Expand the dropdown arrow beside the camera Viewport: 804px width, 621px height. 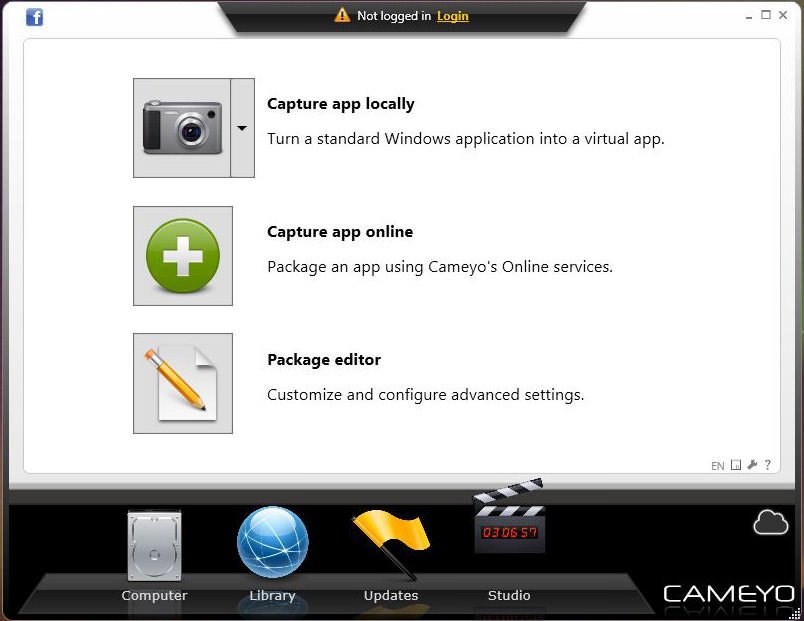[x=243, y=128]
